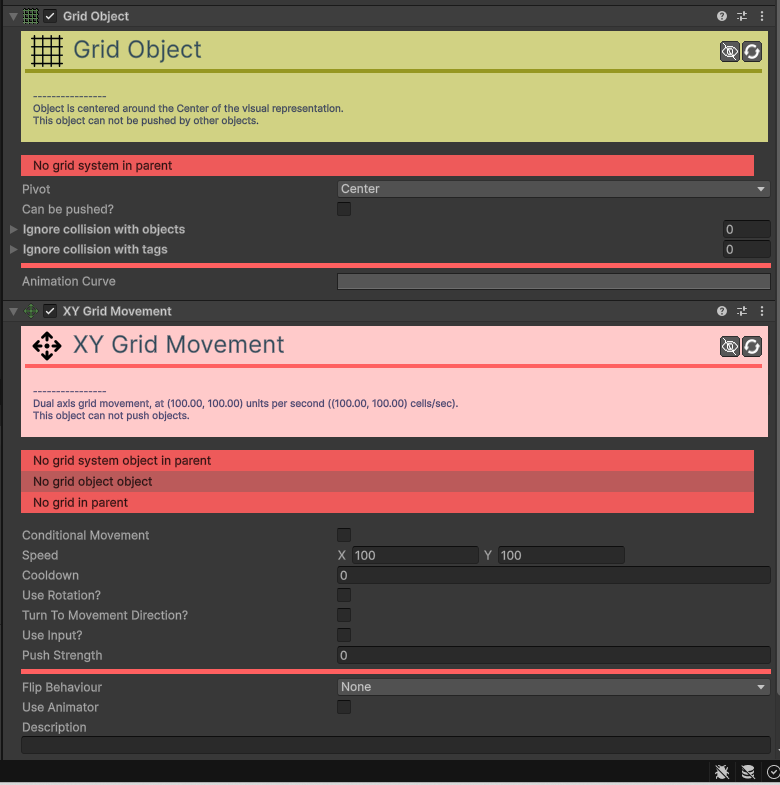
Task: Click refresh icon in XY Grid Movement banner
Action: tap(752, 347)
